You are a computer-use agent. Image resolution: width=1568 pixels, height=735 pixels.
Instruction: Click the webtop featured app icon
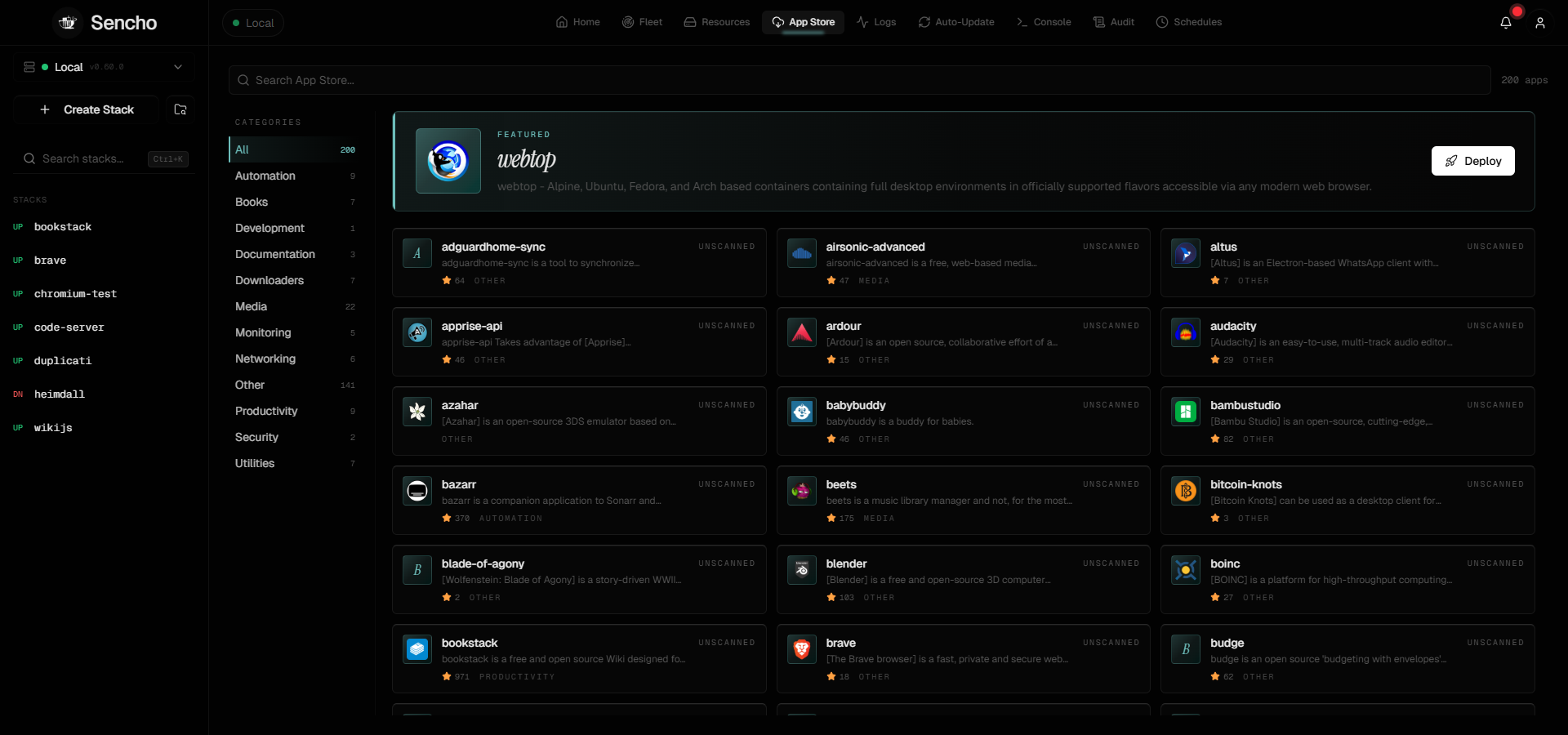(x=448, y=161)
